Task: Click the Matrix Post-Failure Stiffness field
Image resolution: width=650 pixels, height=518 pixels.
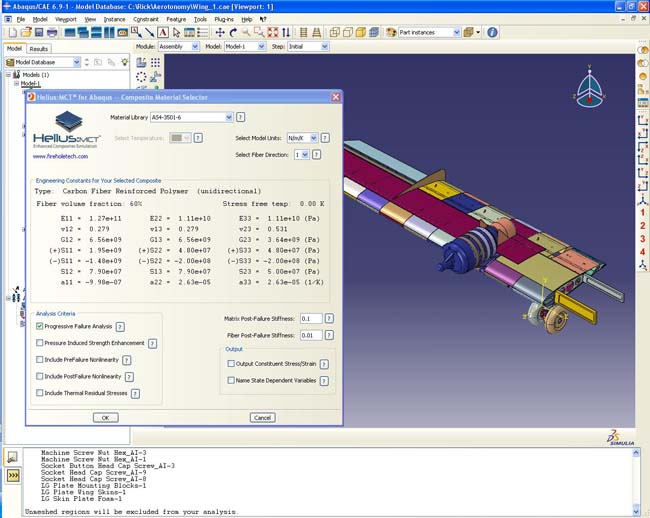Action: [311, 319]
